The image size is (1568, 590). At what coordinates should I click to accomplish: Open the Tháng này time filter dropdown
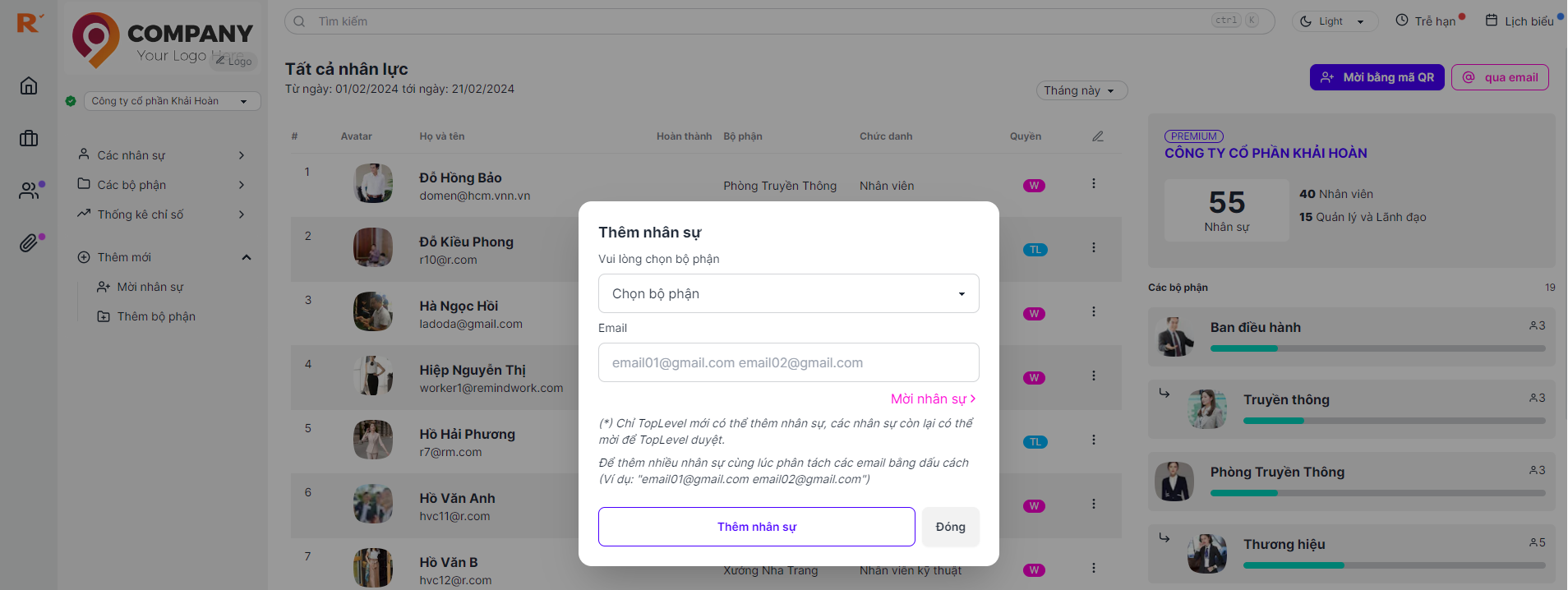(x=1081, y=90)
